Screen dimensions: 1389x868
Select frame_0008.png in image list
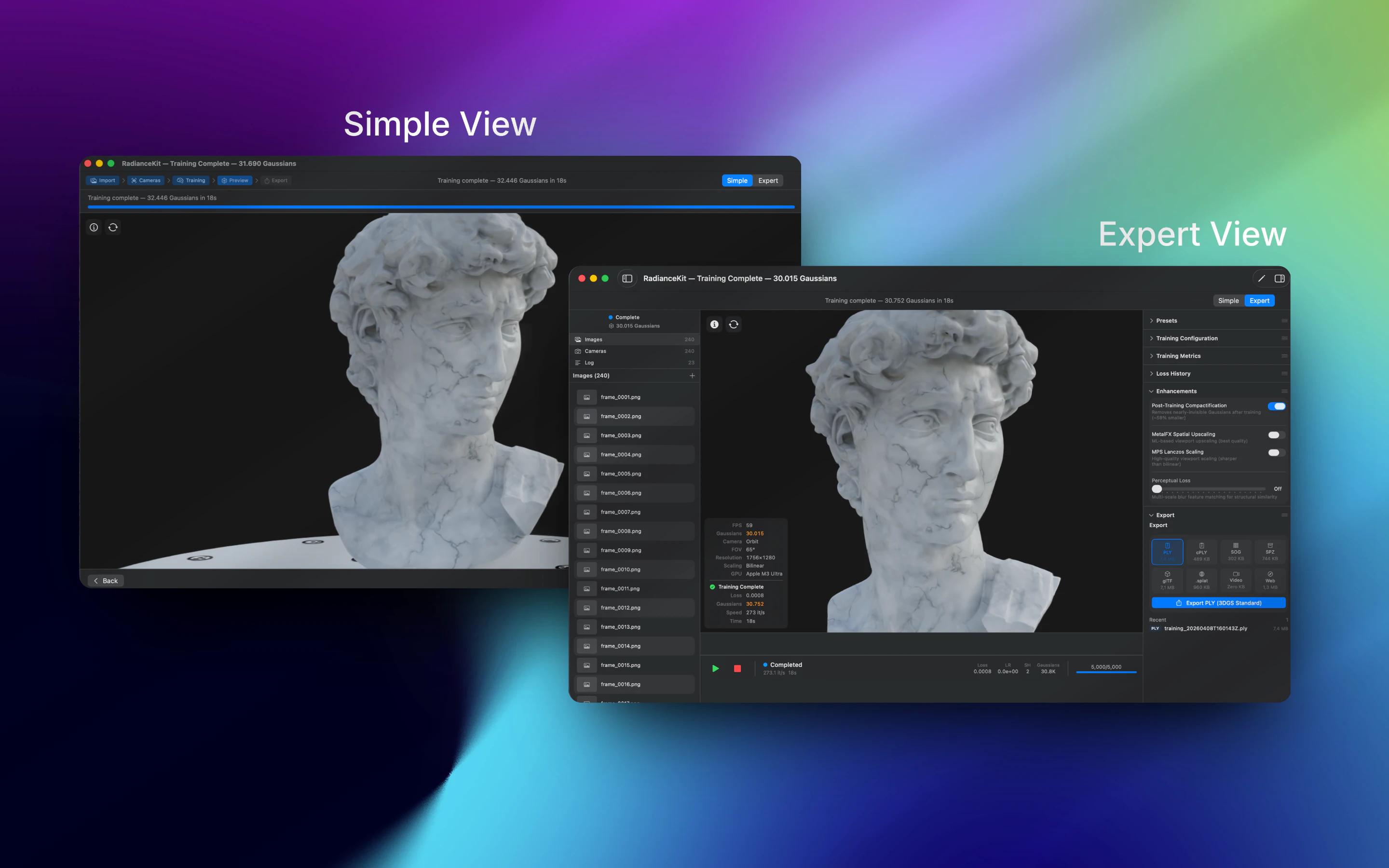634,531
